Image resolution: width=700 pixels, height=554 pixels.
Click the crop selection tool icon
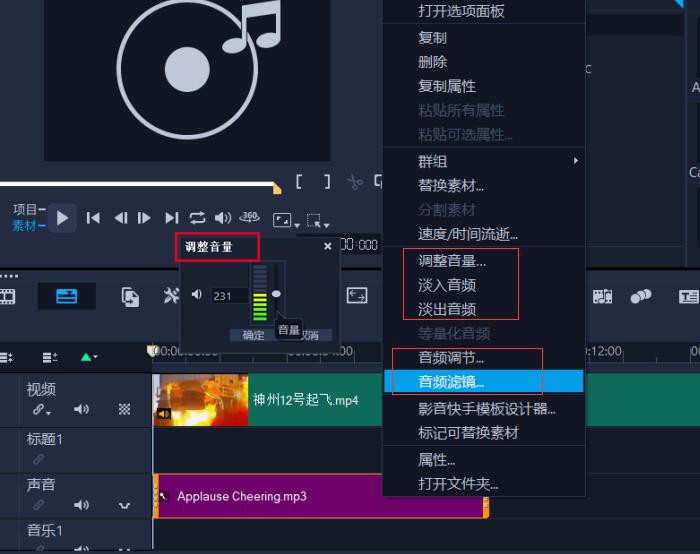pyautogui.click(x=313, y=221)
